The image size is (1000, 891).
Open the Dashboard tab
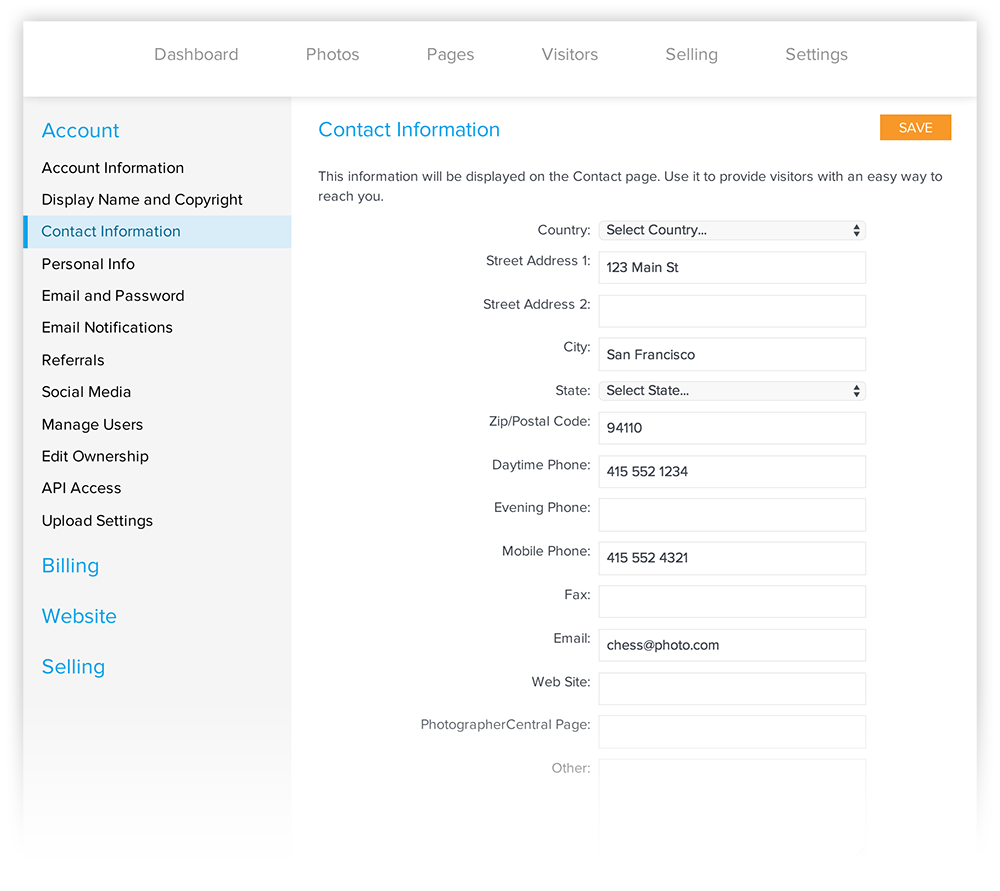coord(196,55)
